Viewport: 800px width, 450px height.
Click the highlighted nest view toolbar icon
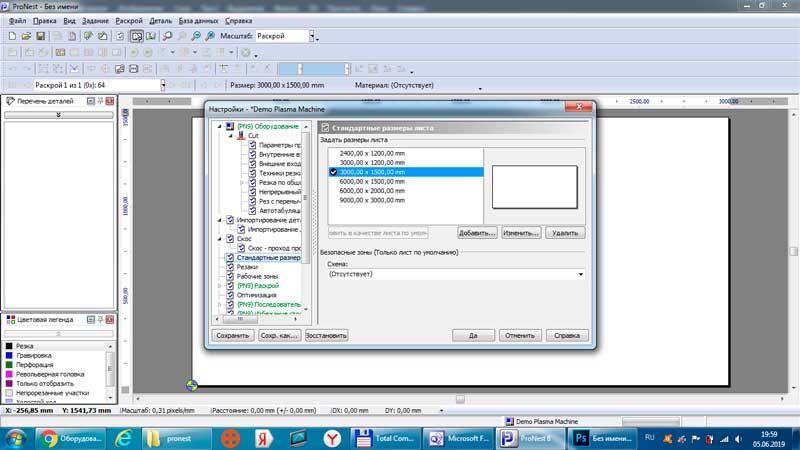(137, 36)
